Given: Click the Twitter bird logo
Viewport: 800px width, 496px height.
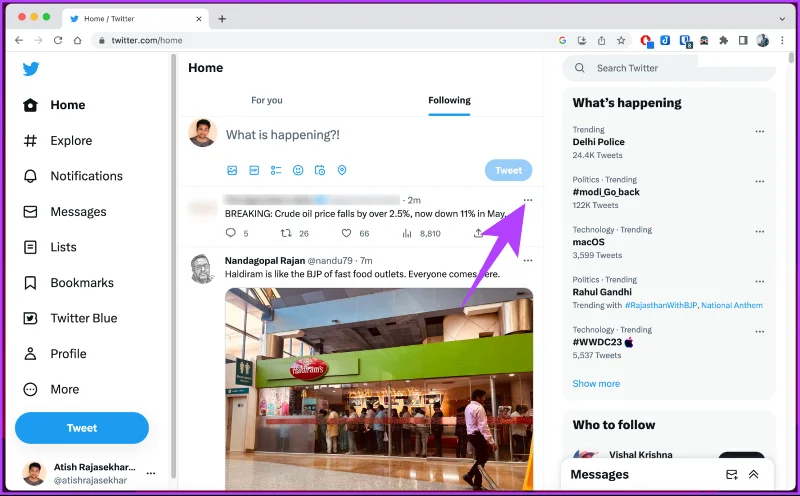Looking at the screenshot, I should point(31,68).
